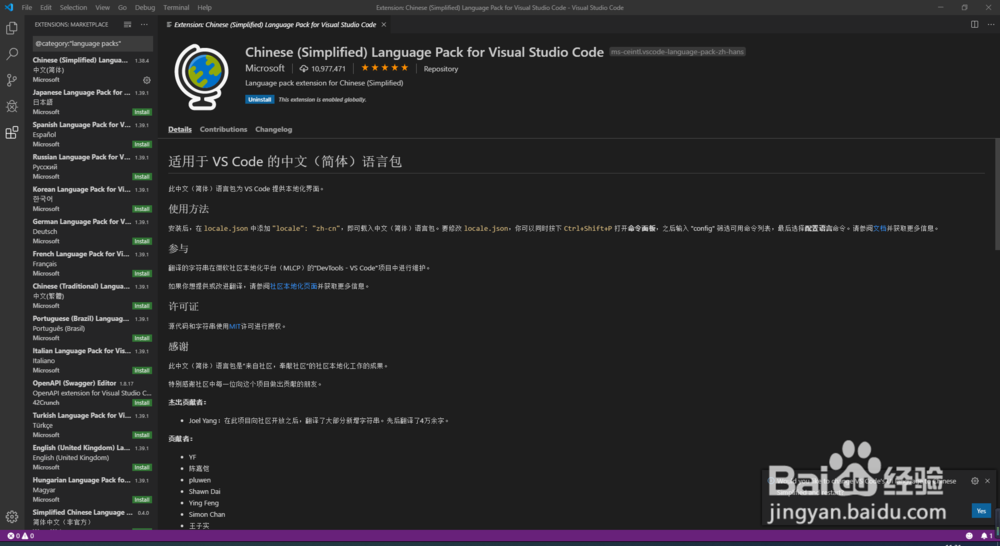Install English (United Kingdom) Language Pack
The width and height of the screenshot is (1000, 546).
(142, 468)
